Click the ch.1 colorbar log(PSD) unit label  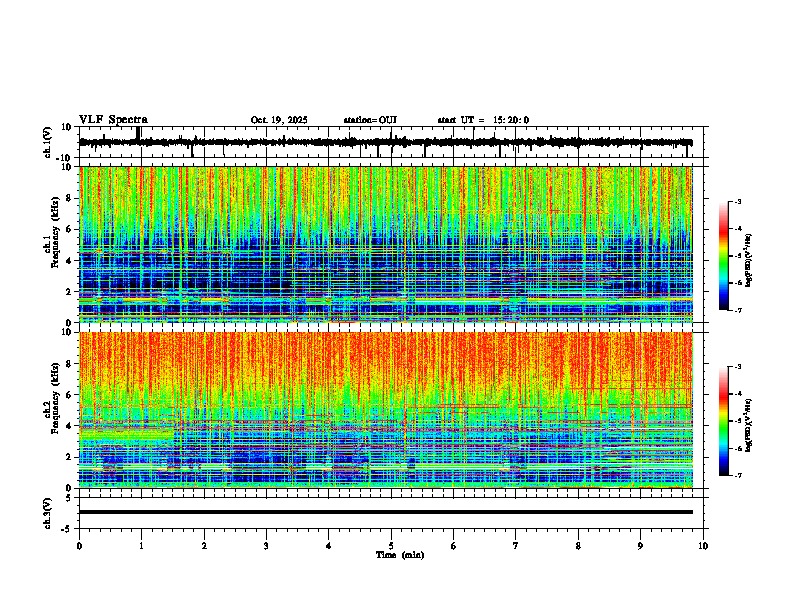click(x=749, y=261)
